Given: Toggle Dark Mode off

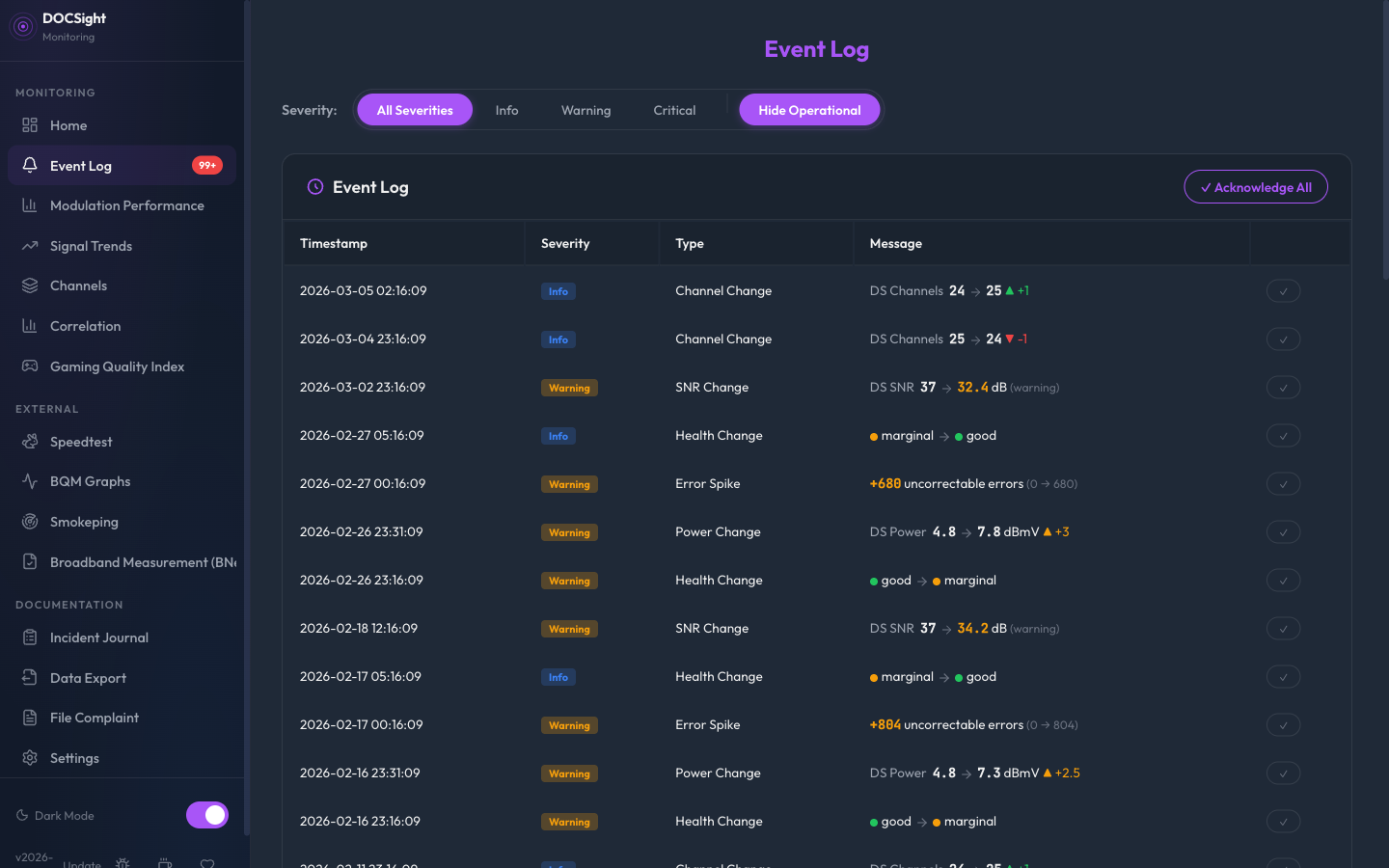Looking at the screenshot, I should [206, 815].
